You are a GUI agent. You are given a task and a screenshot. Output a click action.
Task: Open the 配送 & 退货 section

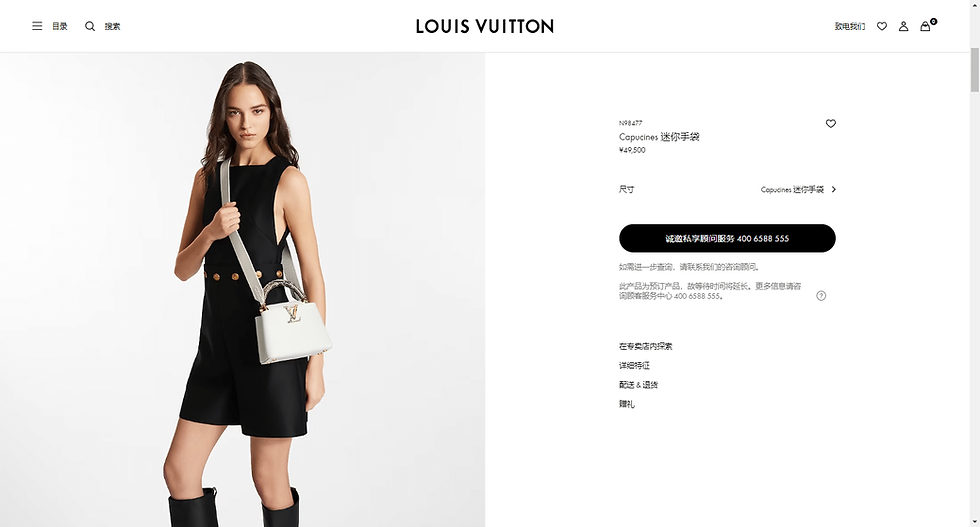639,385
